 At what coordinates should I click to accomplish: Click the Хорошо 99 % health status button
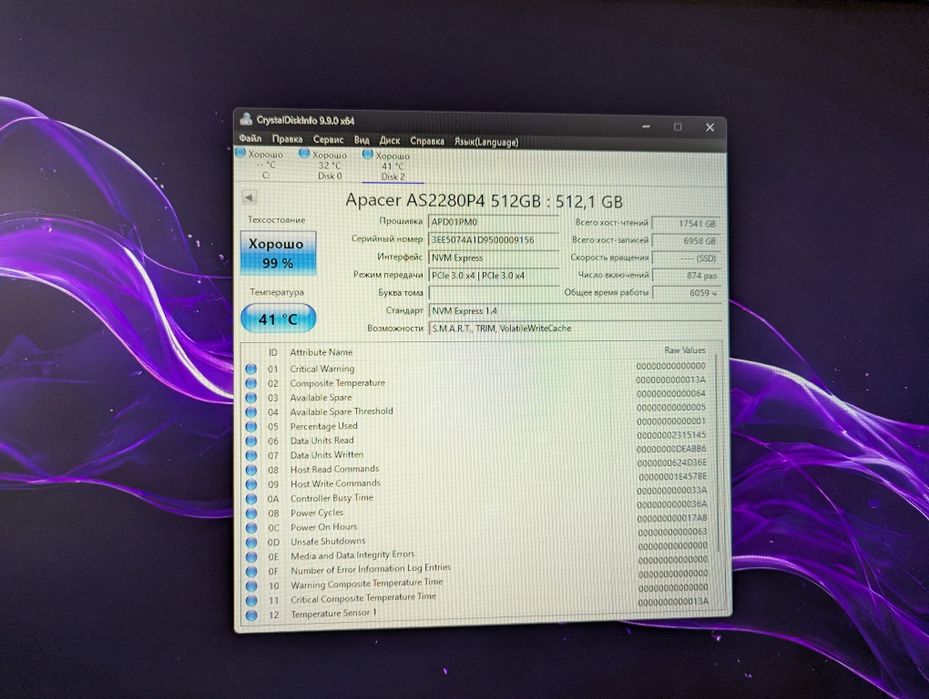click(x=277, y=253)
